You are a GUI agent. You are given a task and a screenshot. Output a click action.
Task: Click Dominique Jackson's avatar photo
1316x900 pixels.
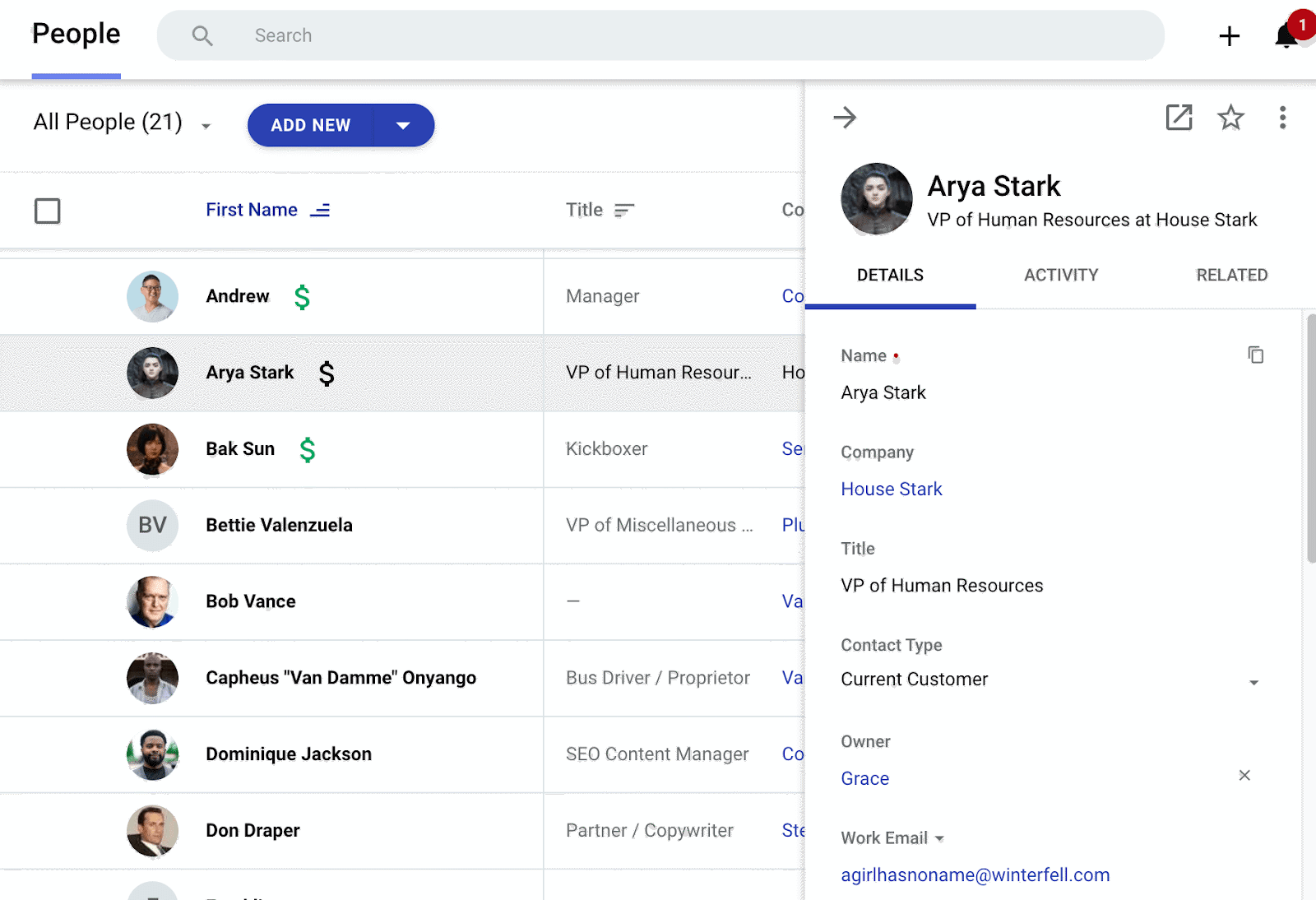coord(152,754)
